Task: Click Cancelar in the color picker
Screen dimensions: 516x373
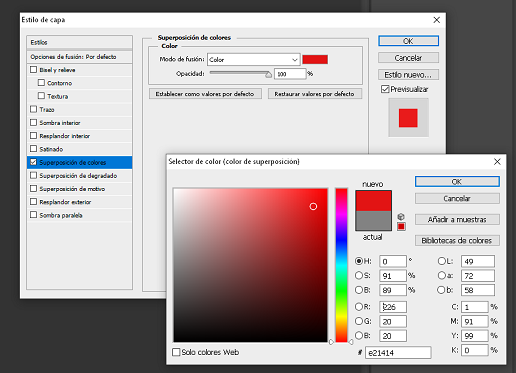Action: click(x=457, y=198)
